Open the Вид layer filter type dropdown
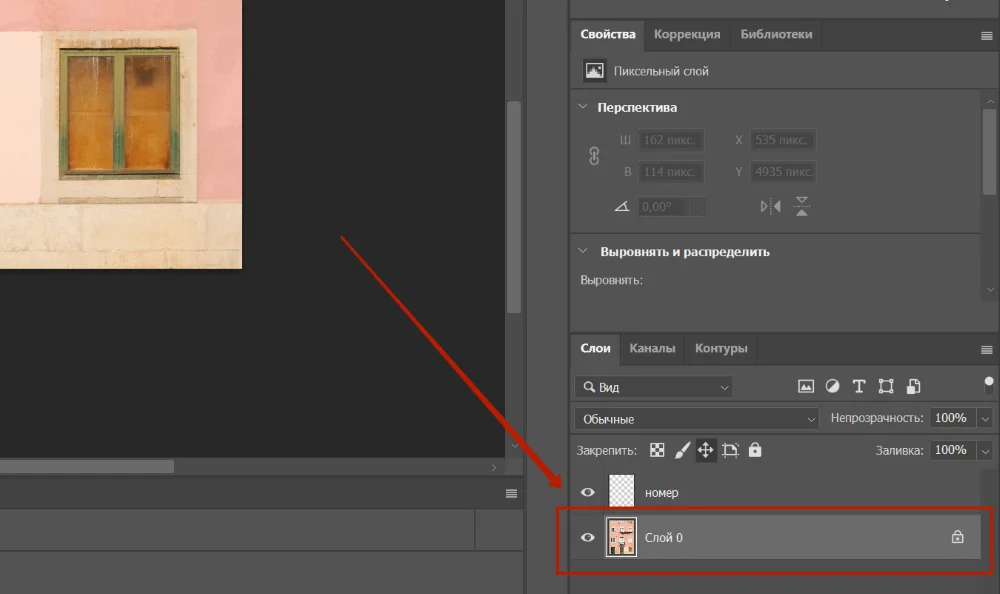Screen dimensions: 1000x594 pyautogui.click(x=654, y=387)
